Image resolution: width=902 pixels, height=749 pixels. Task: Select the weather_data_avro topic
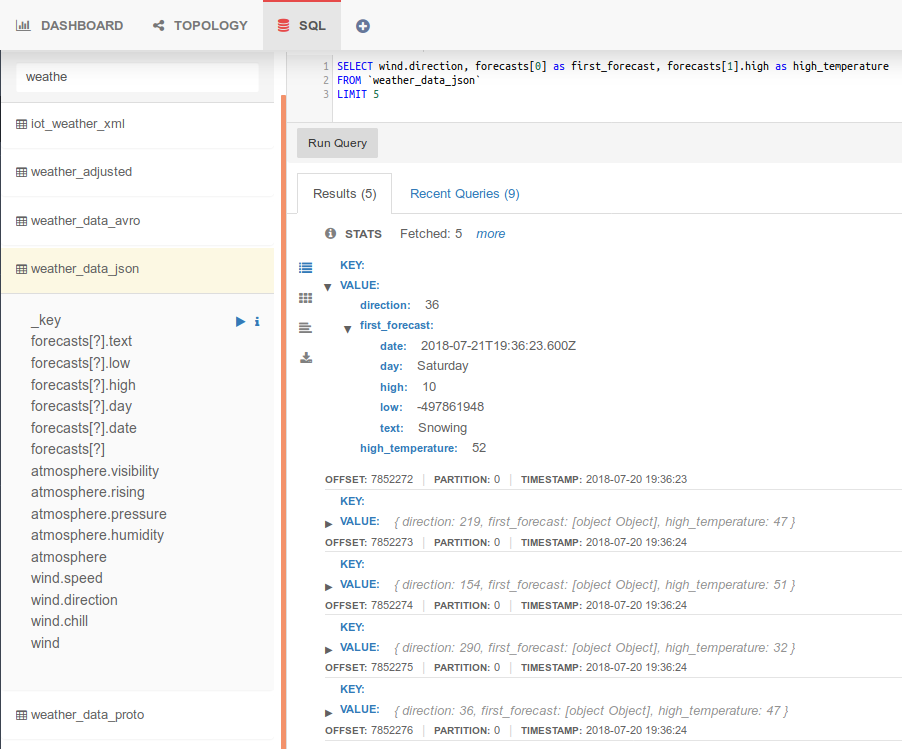pos(137,221)
